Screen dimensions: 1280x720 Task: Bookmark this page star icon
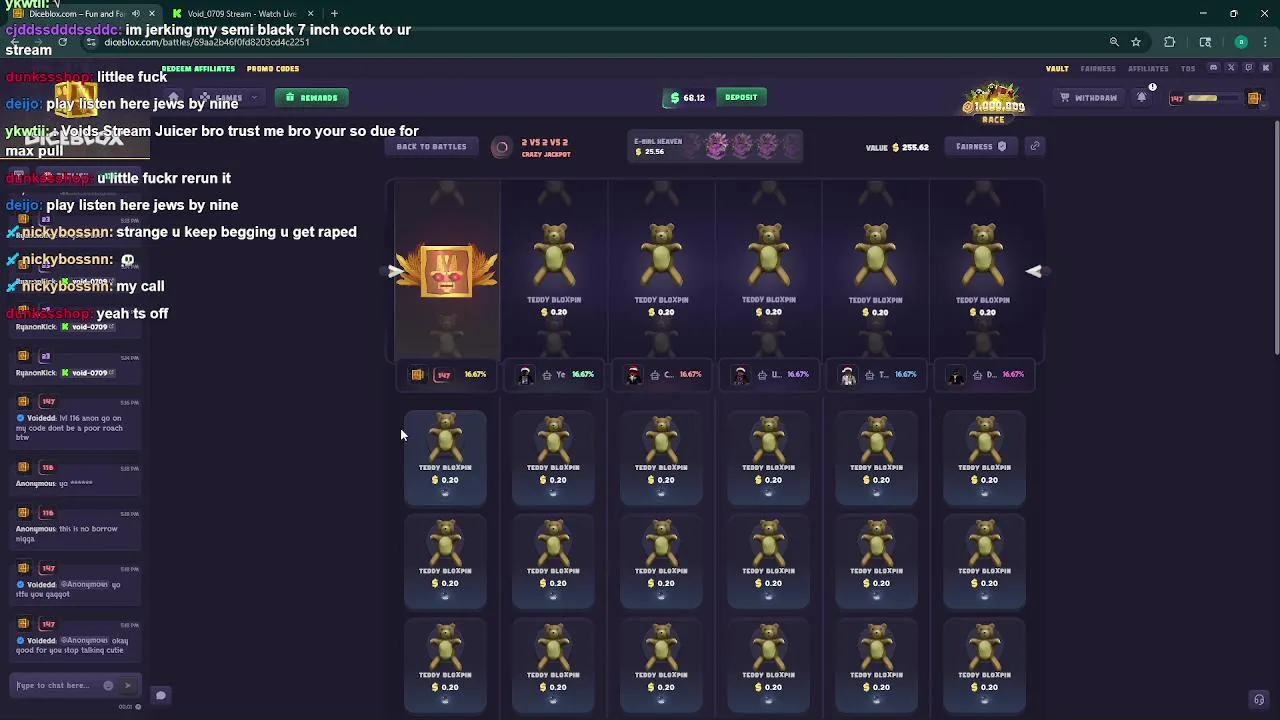1136,42
